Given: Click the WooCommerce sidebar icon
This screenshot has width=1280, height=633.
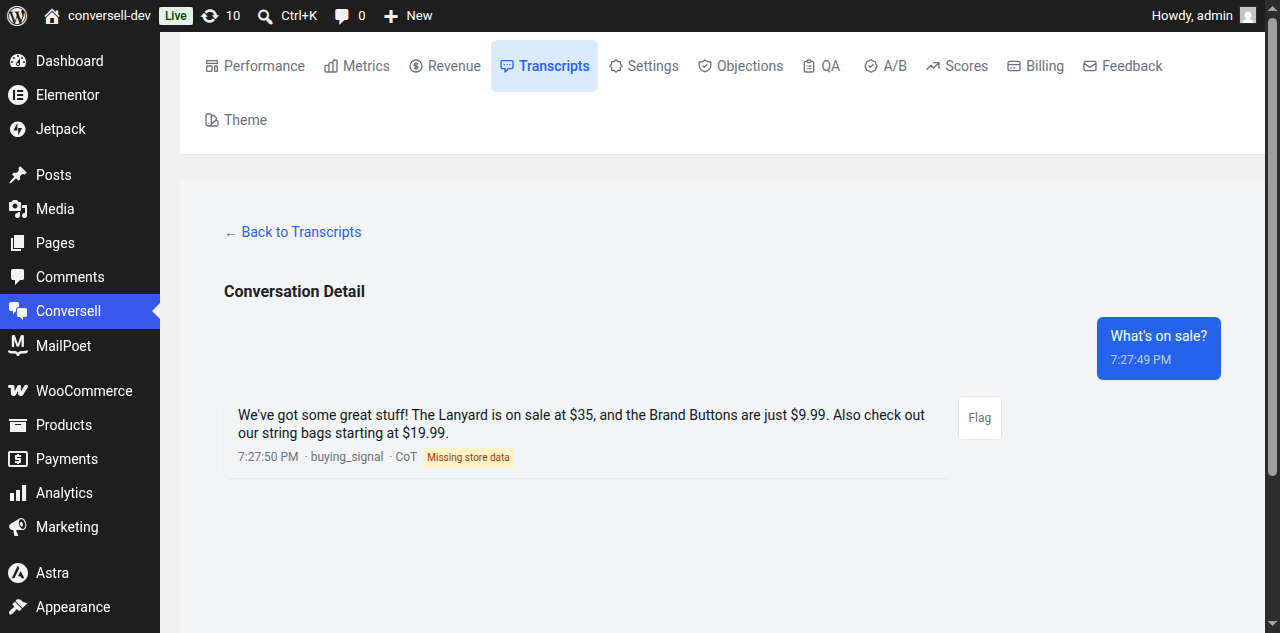Looking at the screenshot, I should tap(18, 391).
